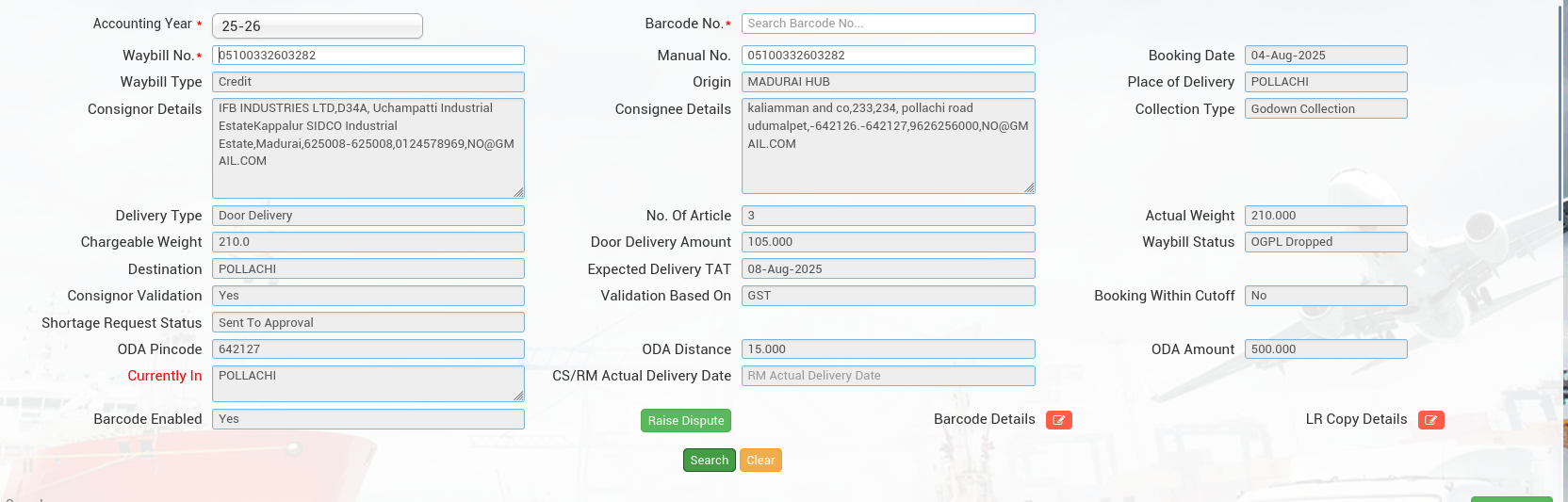Focus the Waybill No. input field
Image resolution: width=1568 pixels, height=502 pixels.
(367, 56)
